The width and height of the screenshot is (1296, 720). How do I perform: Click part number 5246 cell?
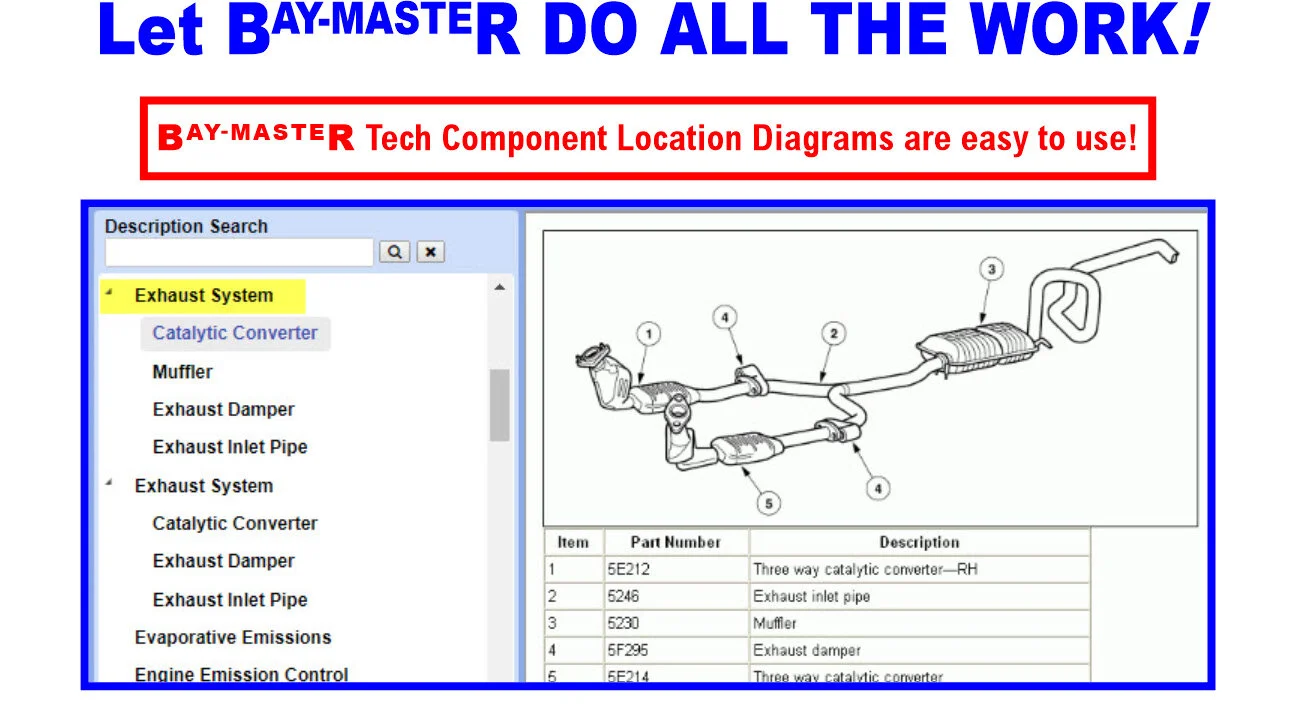coord(676,597)
